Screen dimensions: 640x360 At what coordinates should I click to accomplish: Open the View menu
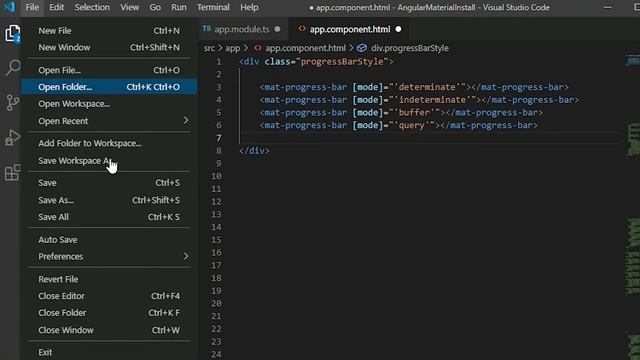tap(129, 7)
